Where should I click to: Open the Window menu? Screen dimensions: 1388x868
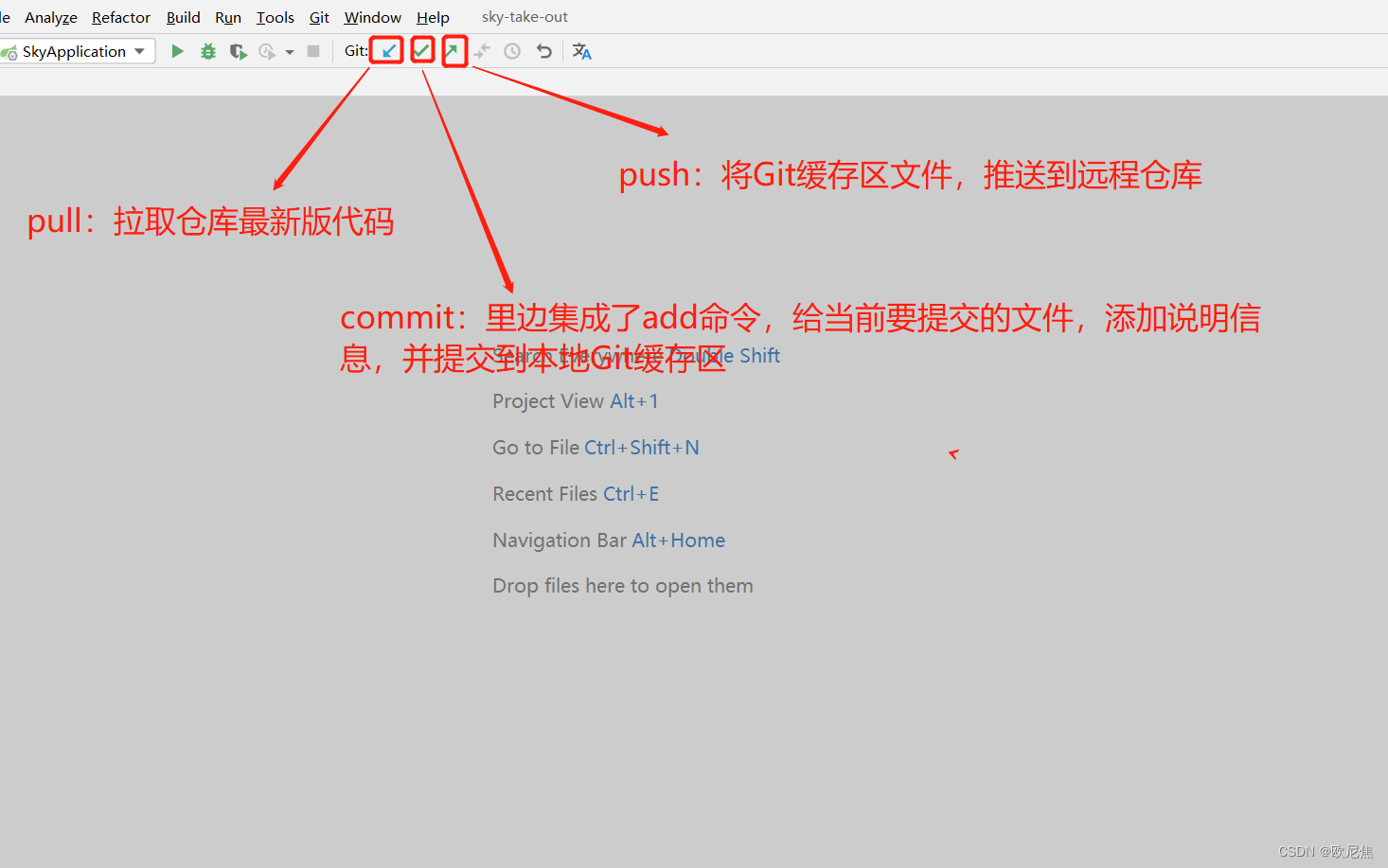click(373, 17)
